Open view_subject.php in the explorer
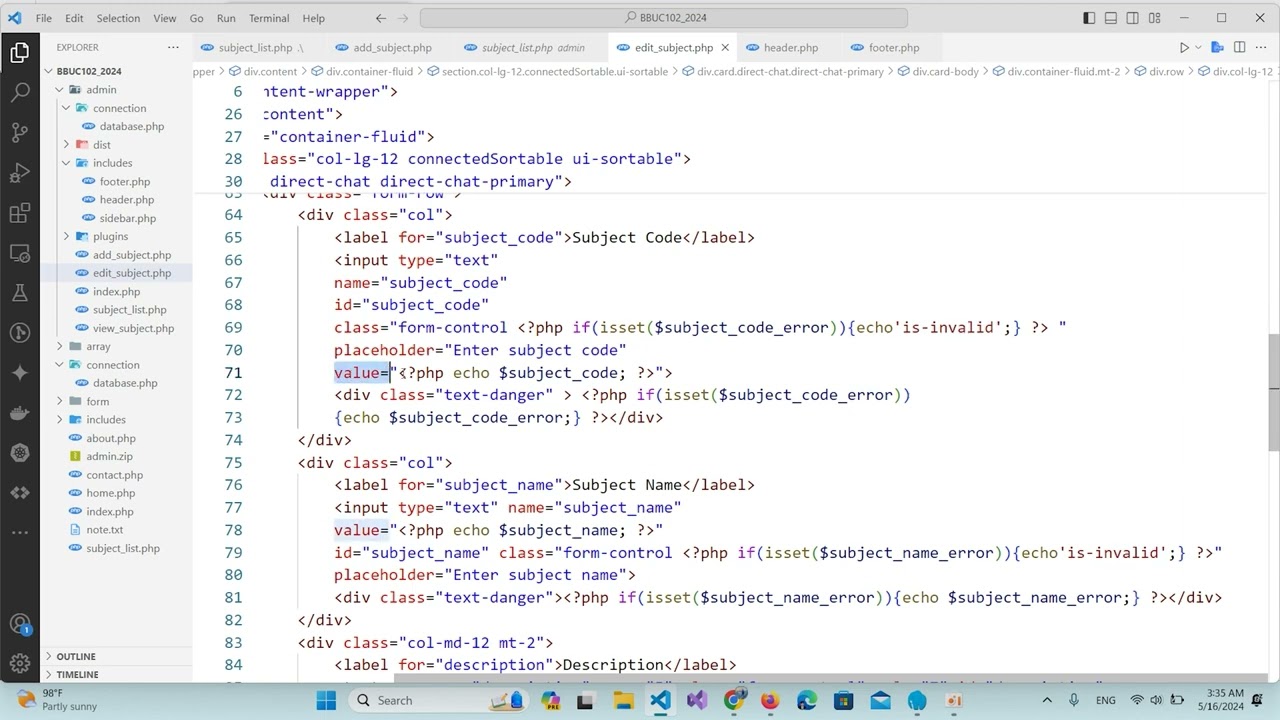1280x720 pixels. tap(133, 328)
